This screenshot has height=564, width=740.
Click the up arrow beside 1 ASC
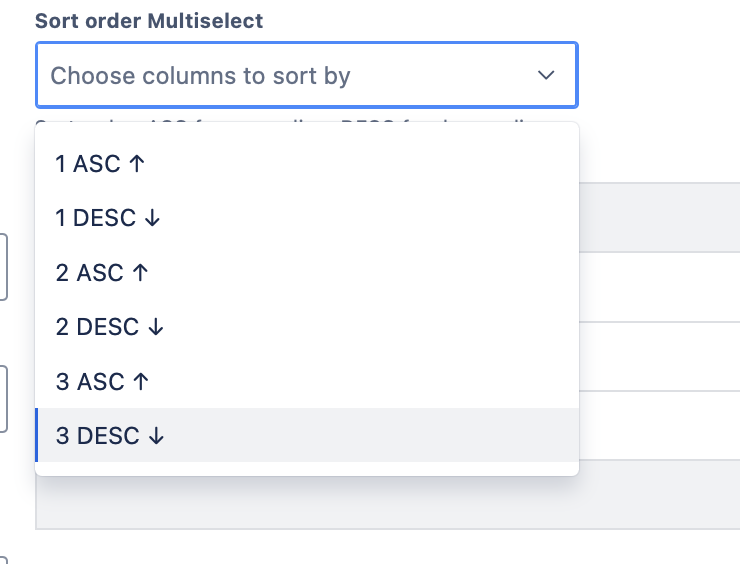(x=138, y=164)
